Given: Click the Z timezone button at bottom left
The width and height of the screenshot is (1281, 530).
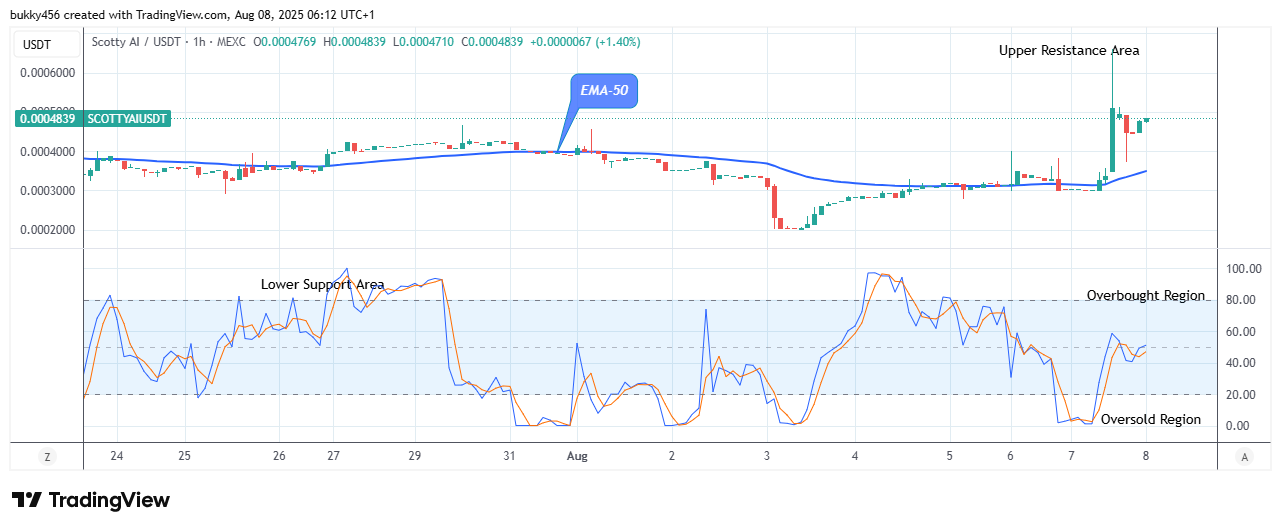Looking at the screenshot, I should click(x=46, y=456).
